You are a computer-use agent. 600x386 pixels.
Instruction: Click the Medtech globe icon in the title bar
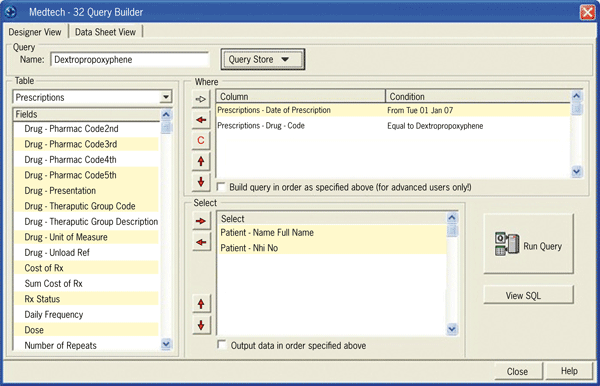pos(11,12)
